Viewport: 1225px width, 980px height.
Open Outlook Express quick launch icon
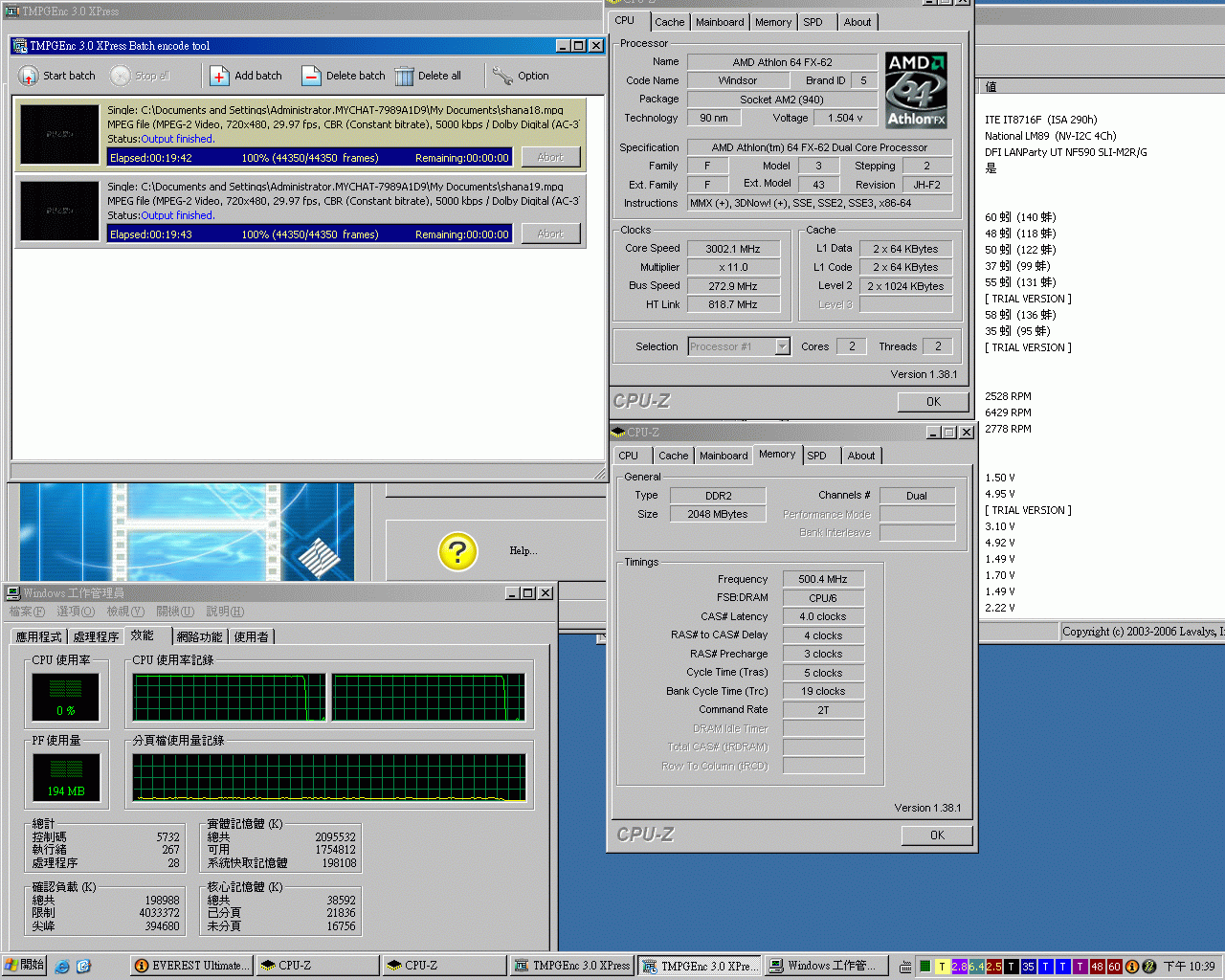pos(83,967)
